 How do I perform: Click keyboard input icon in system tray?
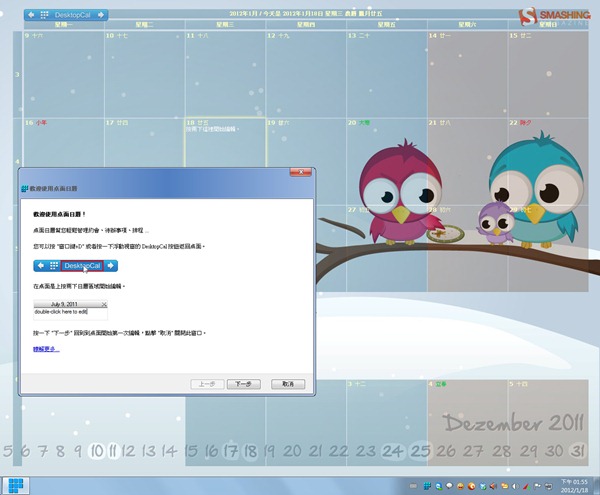click(413, 486)
